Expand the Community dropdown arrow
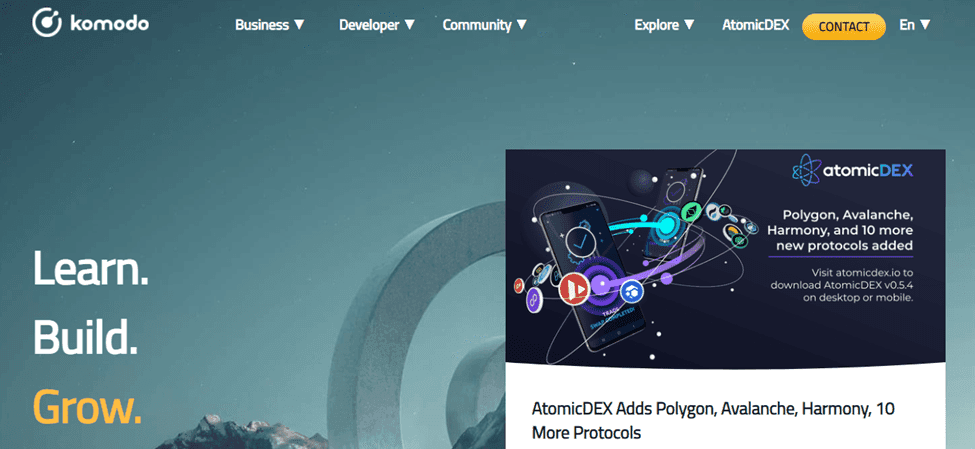Screen dimensions: 975x449 pyautogui.click(x=521, y=25)
